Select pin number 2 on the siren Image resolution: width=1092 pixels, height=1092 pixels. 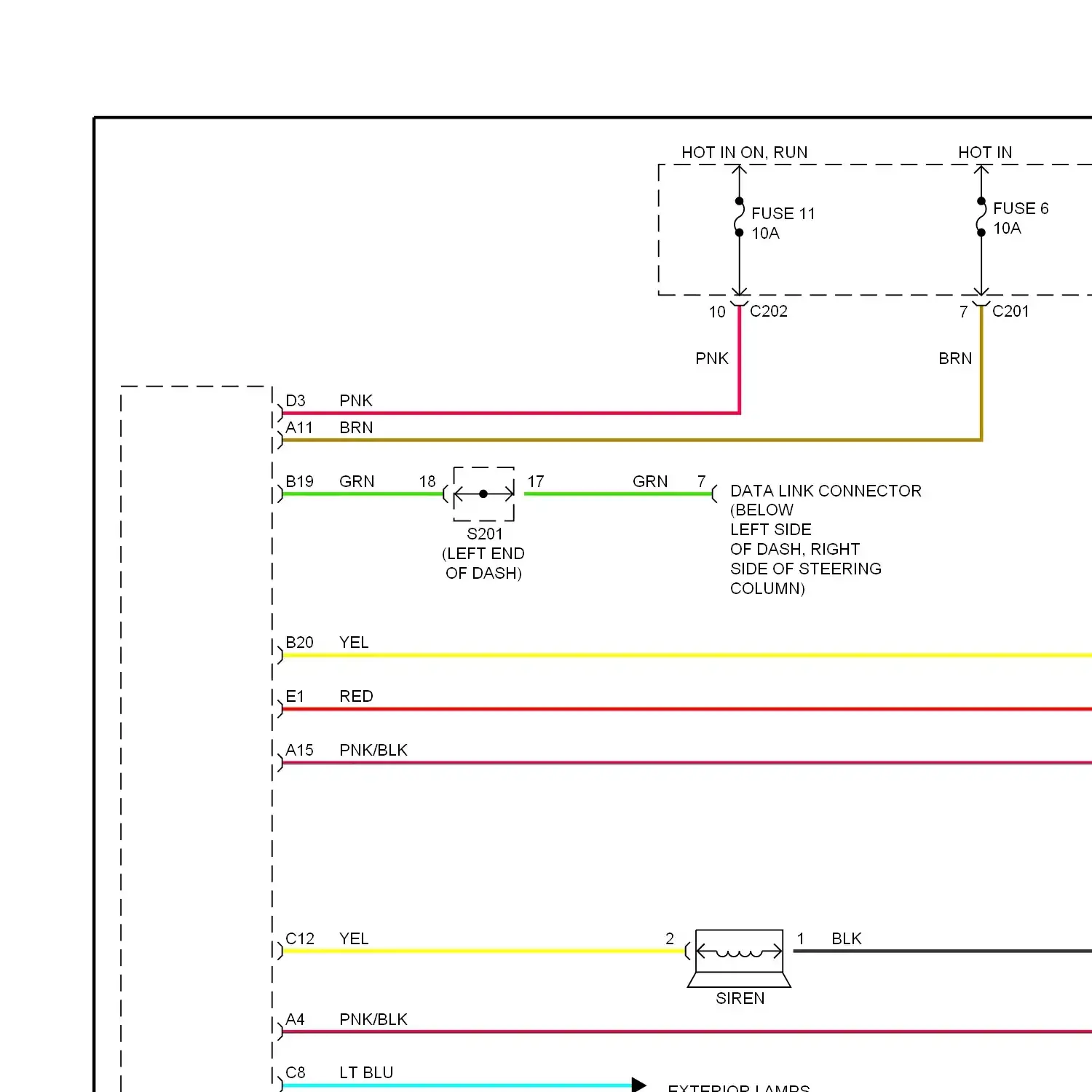[670, 939]
